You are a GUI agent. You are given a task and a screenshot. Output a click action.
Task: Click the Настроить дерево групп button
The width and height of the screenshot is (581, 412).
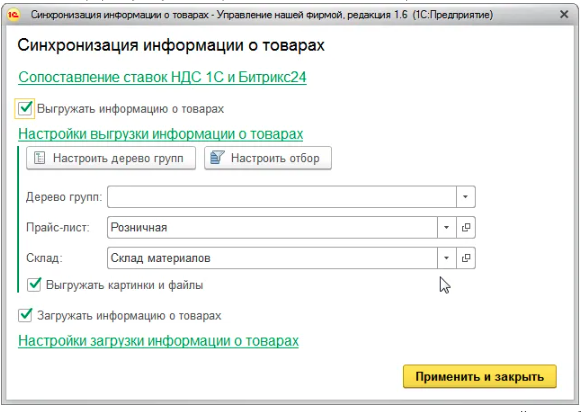click(x=111, y=158)
